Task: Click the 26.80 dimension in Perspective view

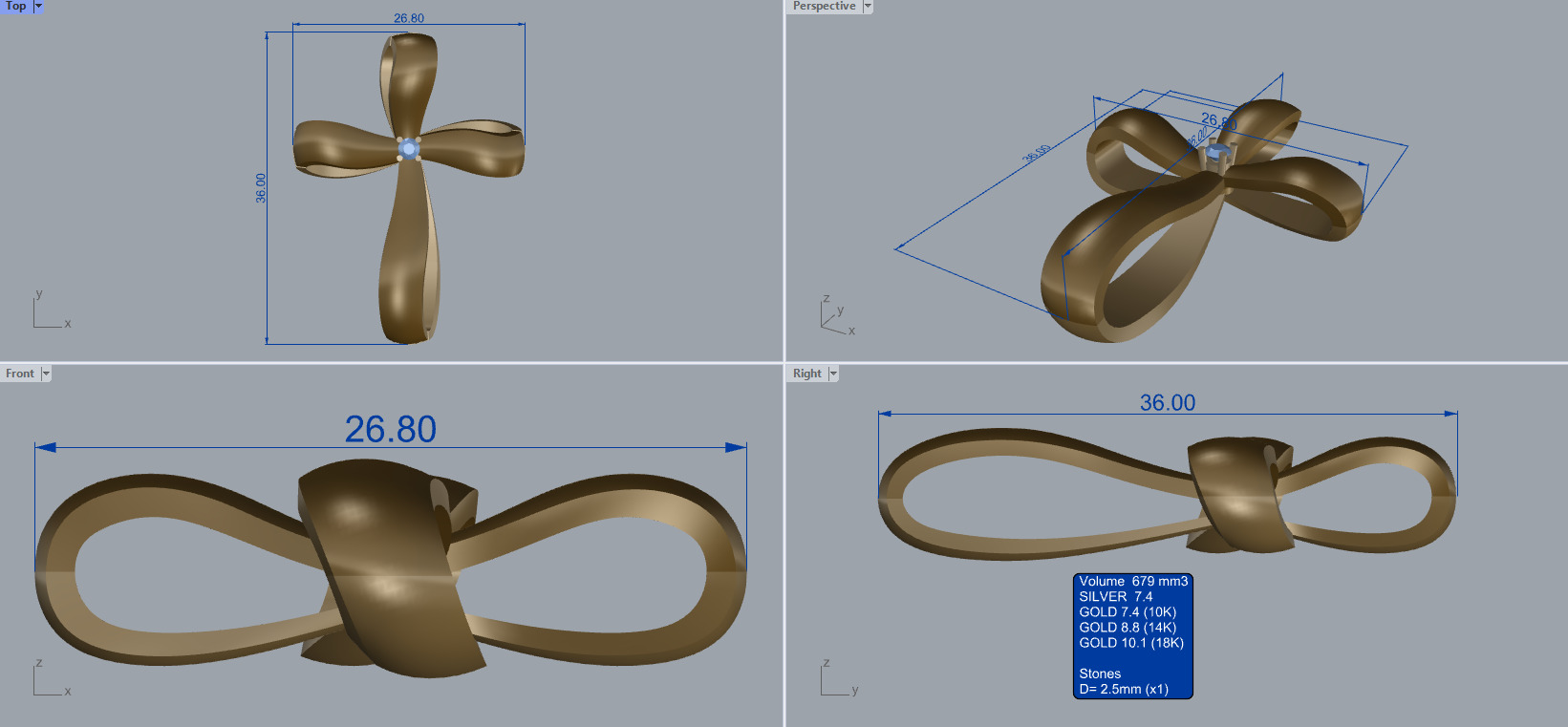Action: click(x=1218, y=121)
